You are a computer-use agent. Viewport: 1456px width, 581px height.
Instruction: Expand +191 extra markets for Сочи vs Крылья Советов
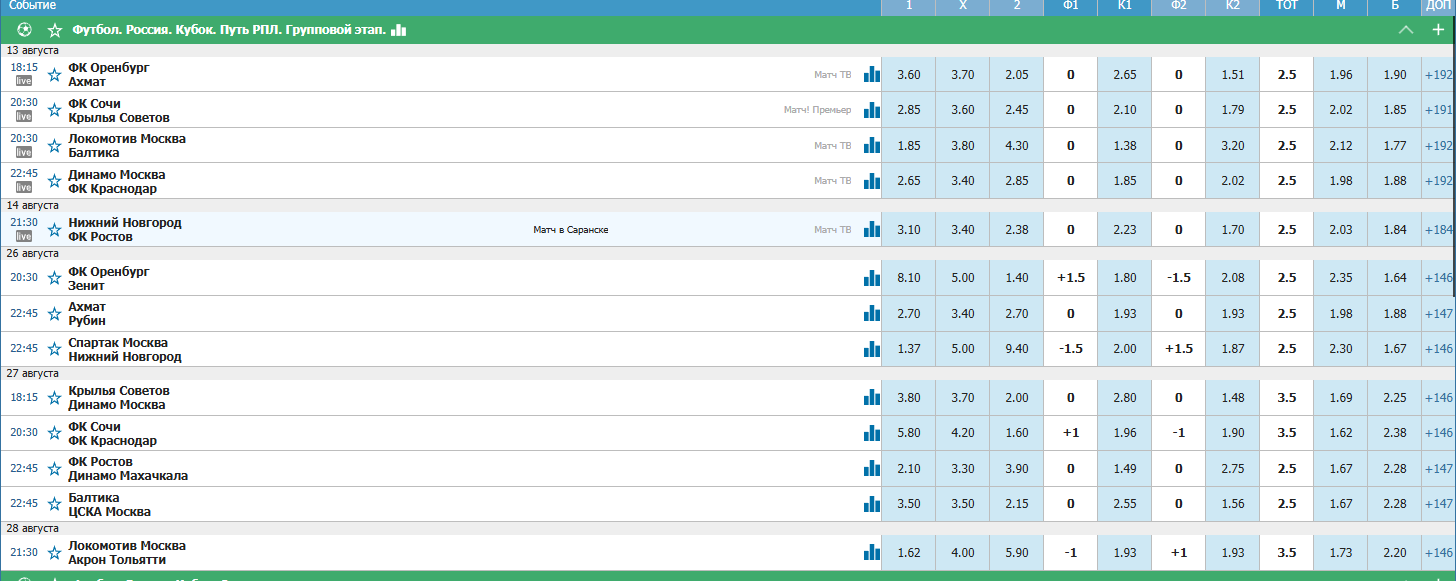[x=1439, y=110]
